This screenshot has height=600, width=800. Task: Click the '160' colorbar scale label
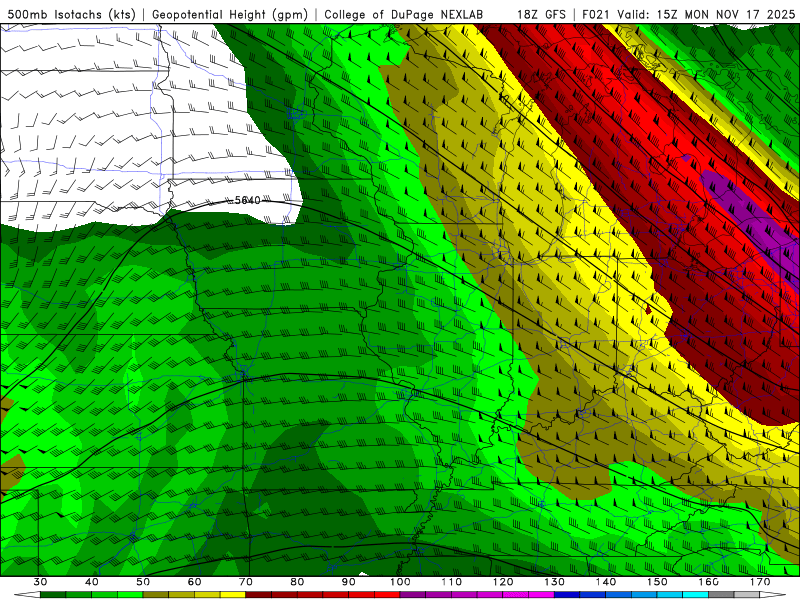(x=709, y=582)
